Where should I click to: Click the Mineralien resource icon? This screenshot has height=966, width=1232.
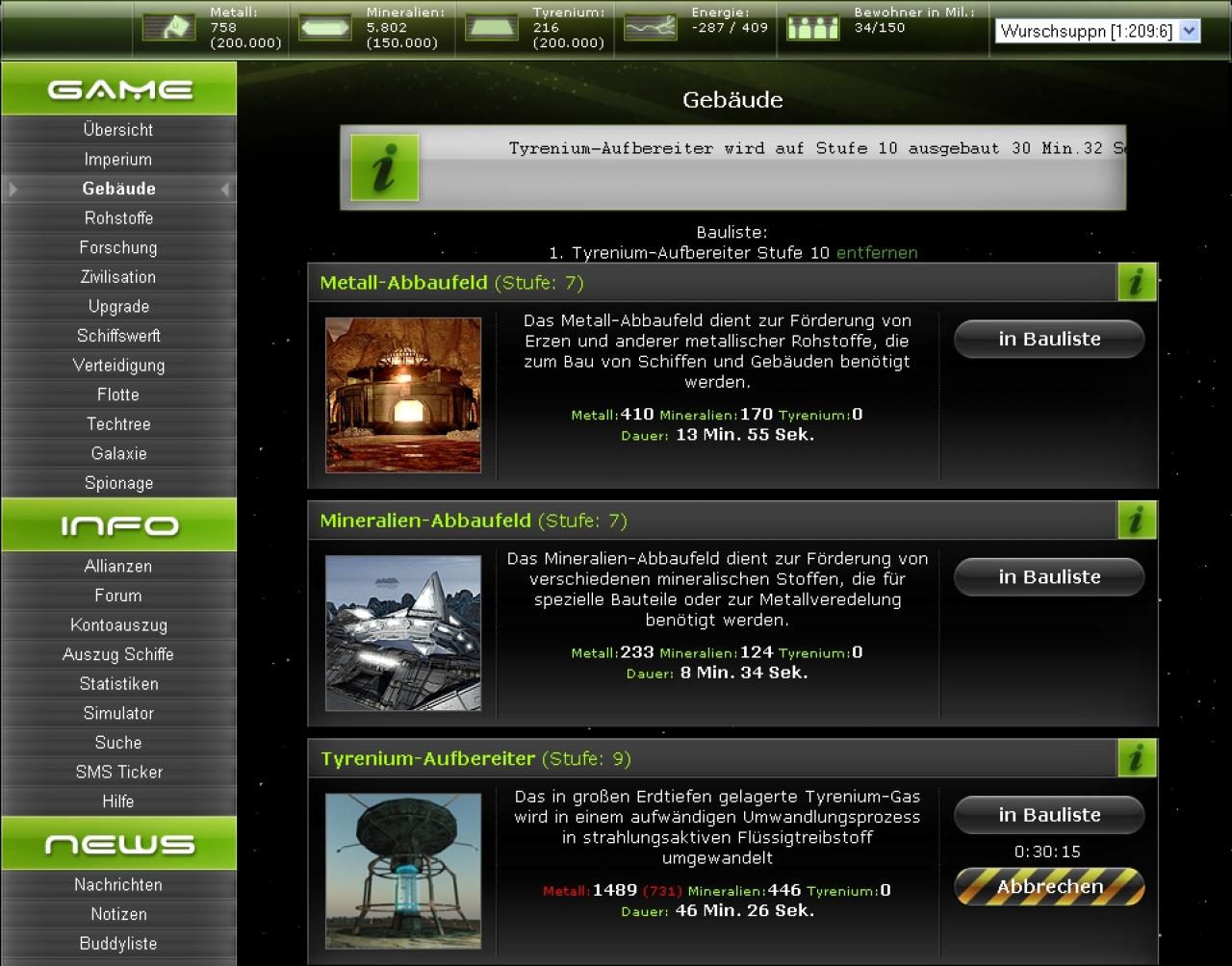click(x=325, y=27)
